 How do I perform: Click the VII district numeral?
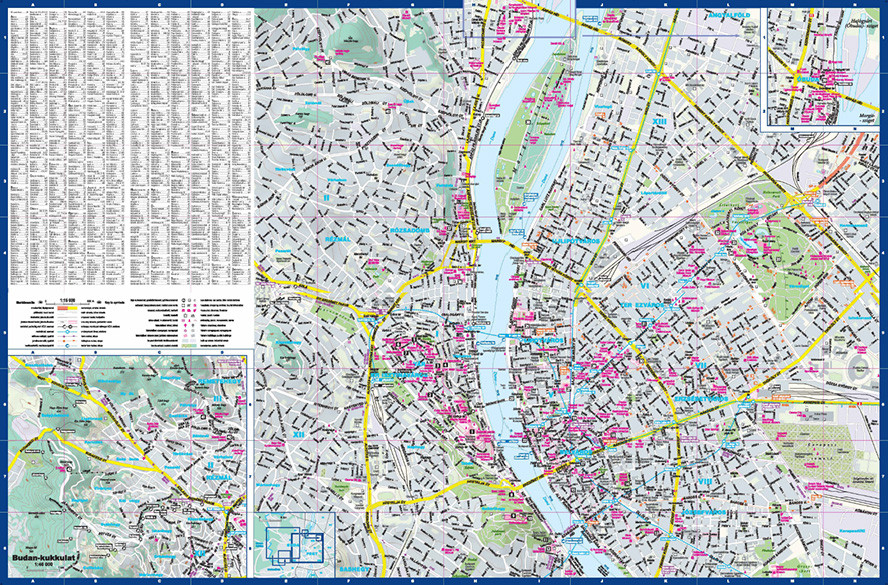pyautogui.click(x=701, y=366)
